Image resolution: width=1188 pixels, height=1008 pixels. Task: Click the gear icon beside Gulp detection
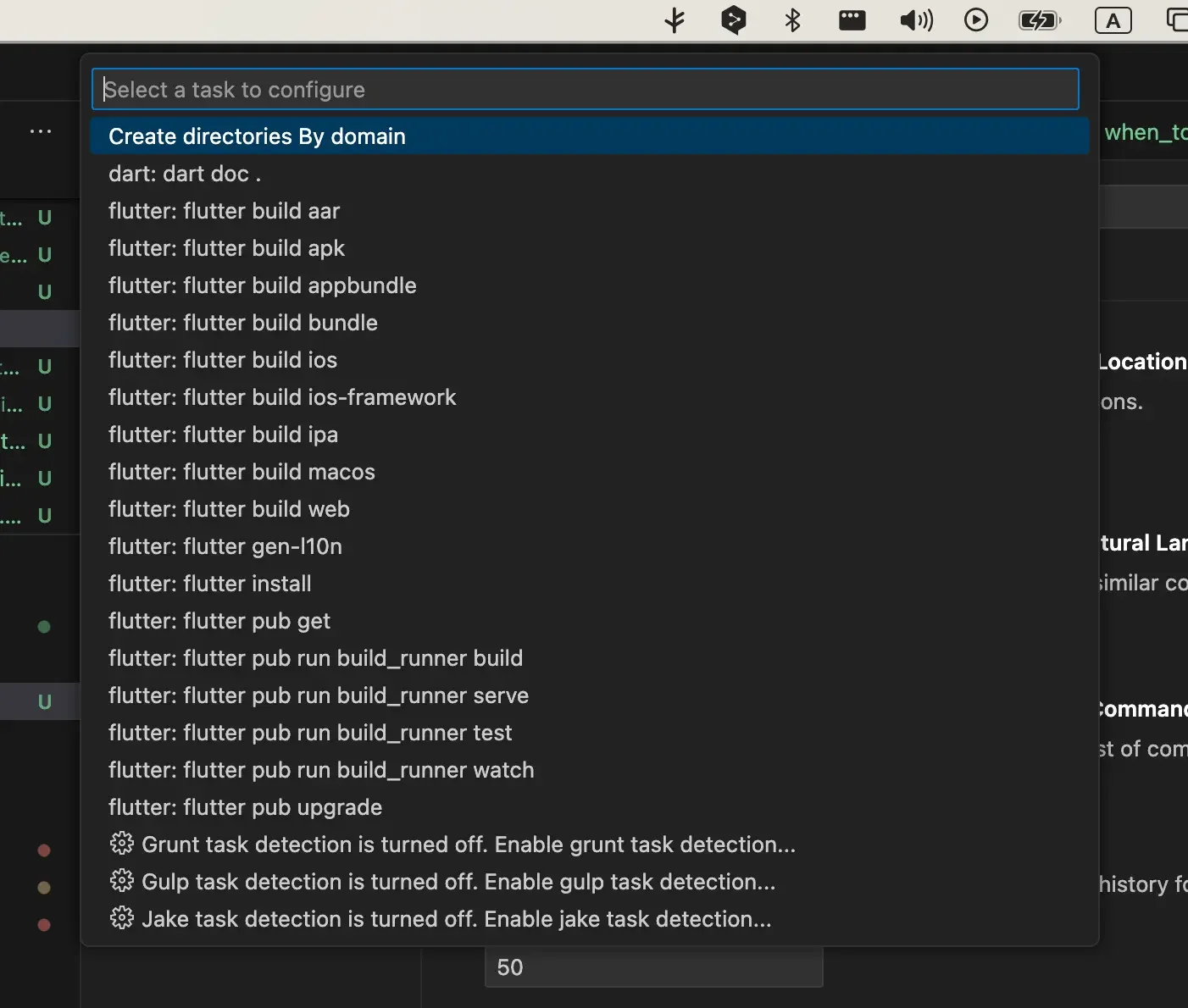[122, 881]
